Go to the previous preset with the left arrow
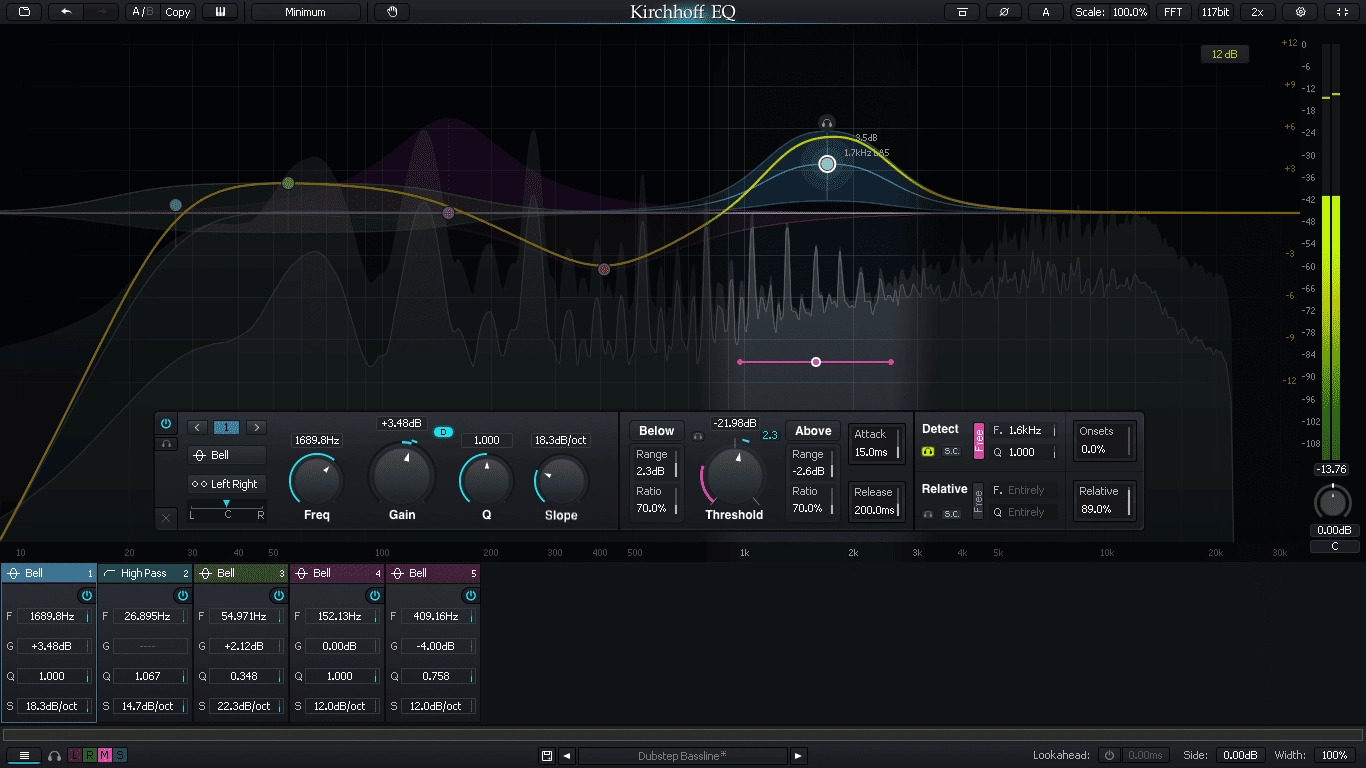This screenshot has width=1366, height=768. pyautogui.click(x=567, y=756)
